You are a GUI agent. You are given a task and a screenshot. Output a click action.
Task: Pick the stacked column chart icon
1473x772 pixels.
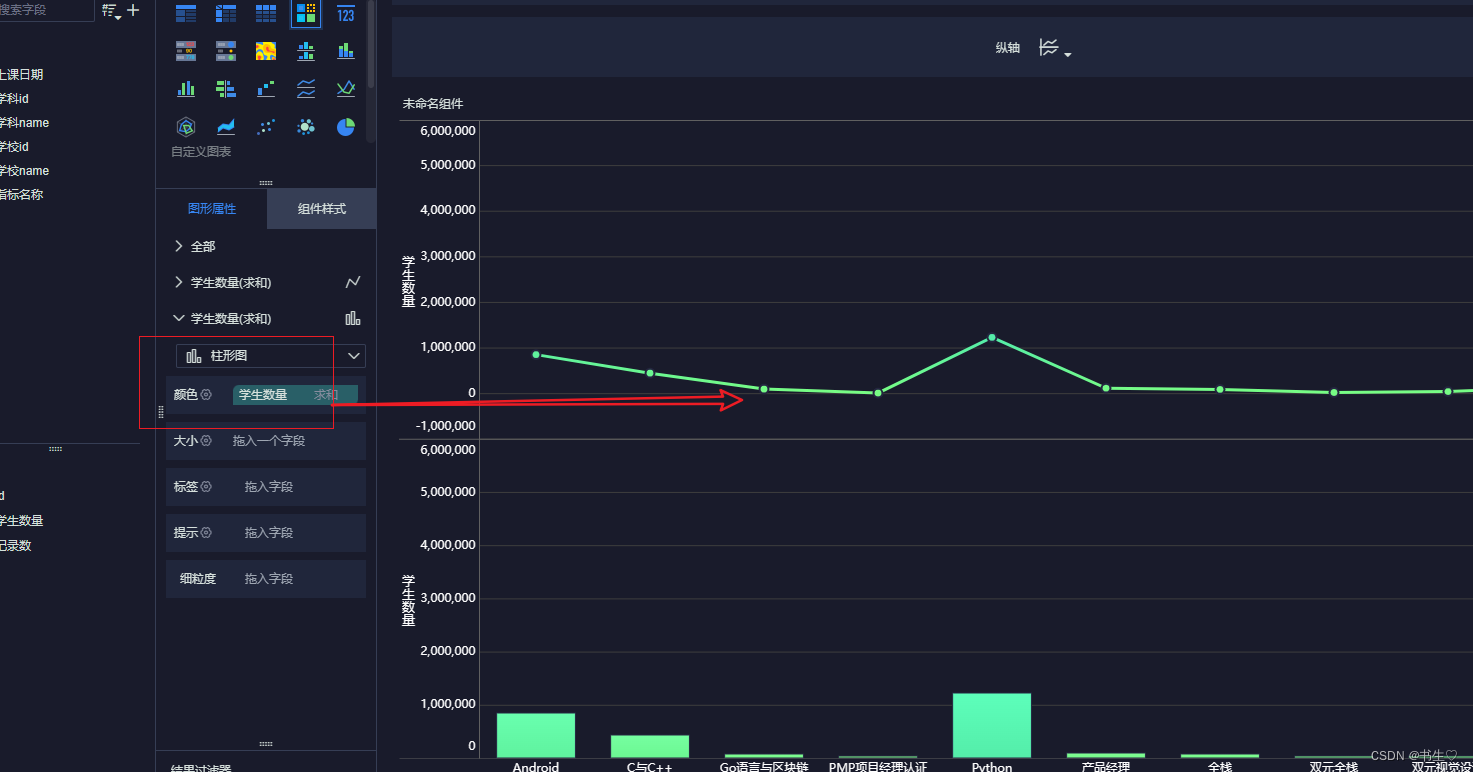coord(346,51)
